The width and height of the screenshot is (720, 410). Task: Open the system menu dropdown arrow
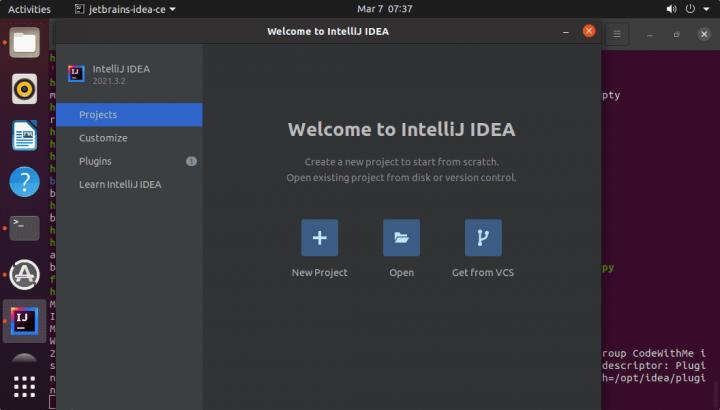tap(707, 9)
